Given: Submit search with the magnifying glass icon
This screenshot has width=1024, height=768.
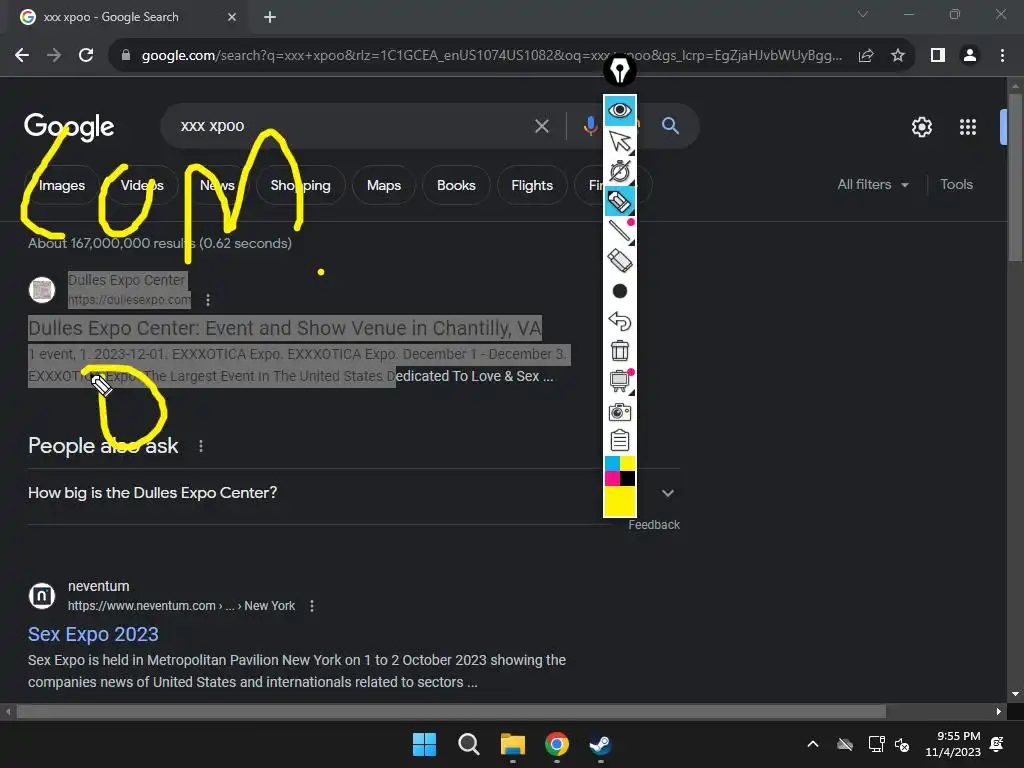Looking at the screenshot, I should (670, 125).
